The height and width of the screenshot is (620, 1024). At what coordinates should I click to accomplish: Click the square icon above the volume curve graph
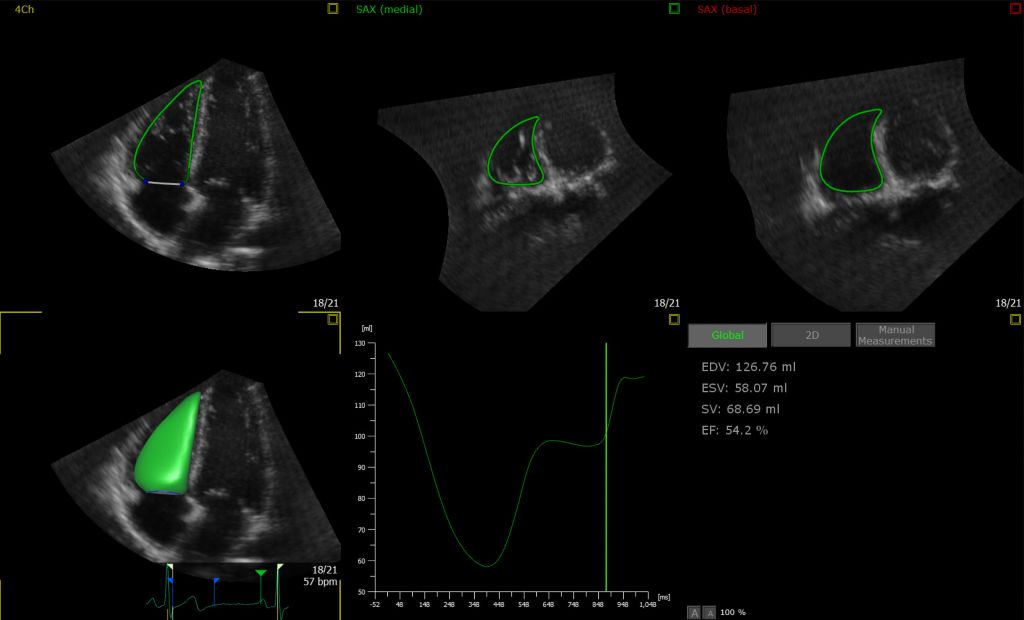coord(675,319)
